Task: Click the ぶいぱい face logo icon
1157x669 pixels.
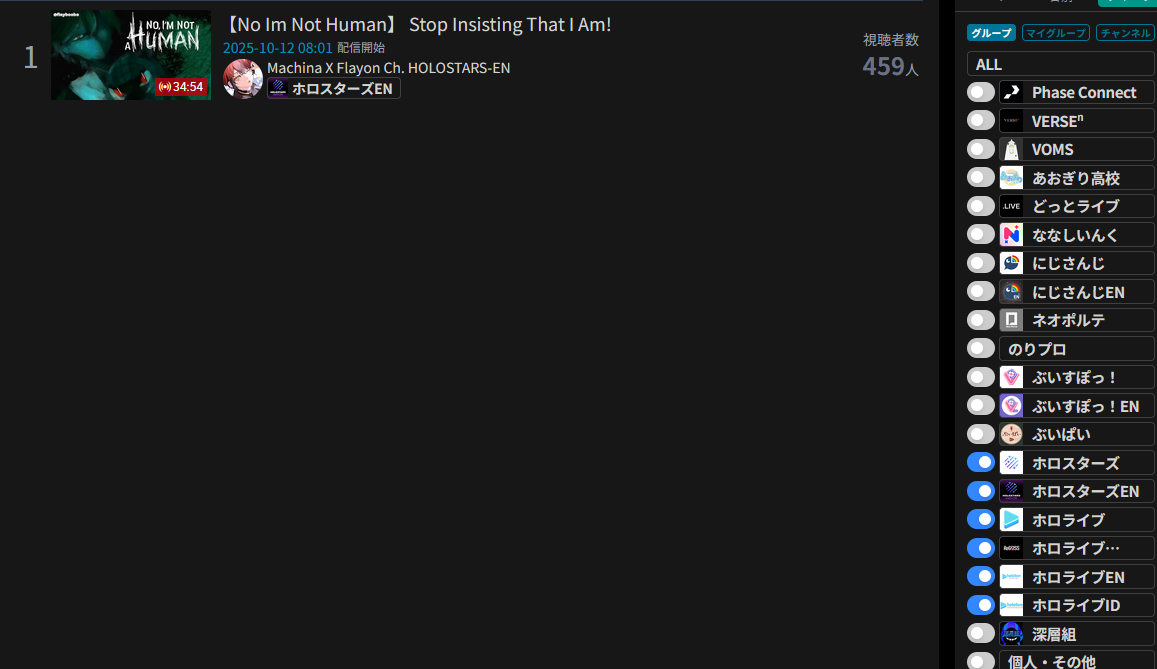Action: 1011,434
